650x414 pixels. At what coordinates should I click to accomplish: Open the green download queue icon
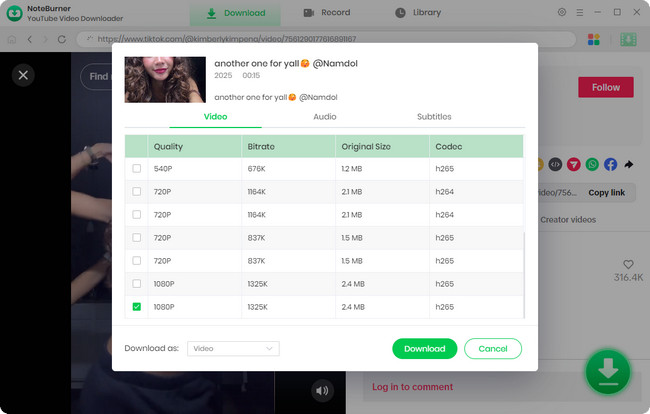[x=628, y=39]
